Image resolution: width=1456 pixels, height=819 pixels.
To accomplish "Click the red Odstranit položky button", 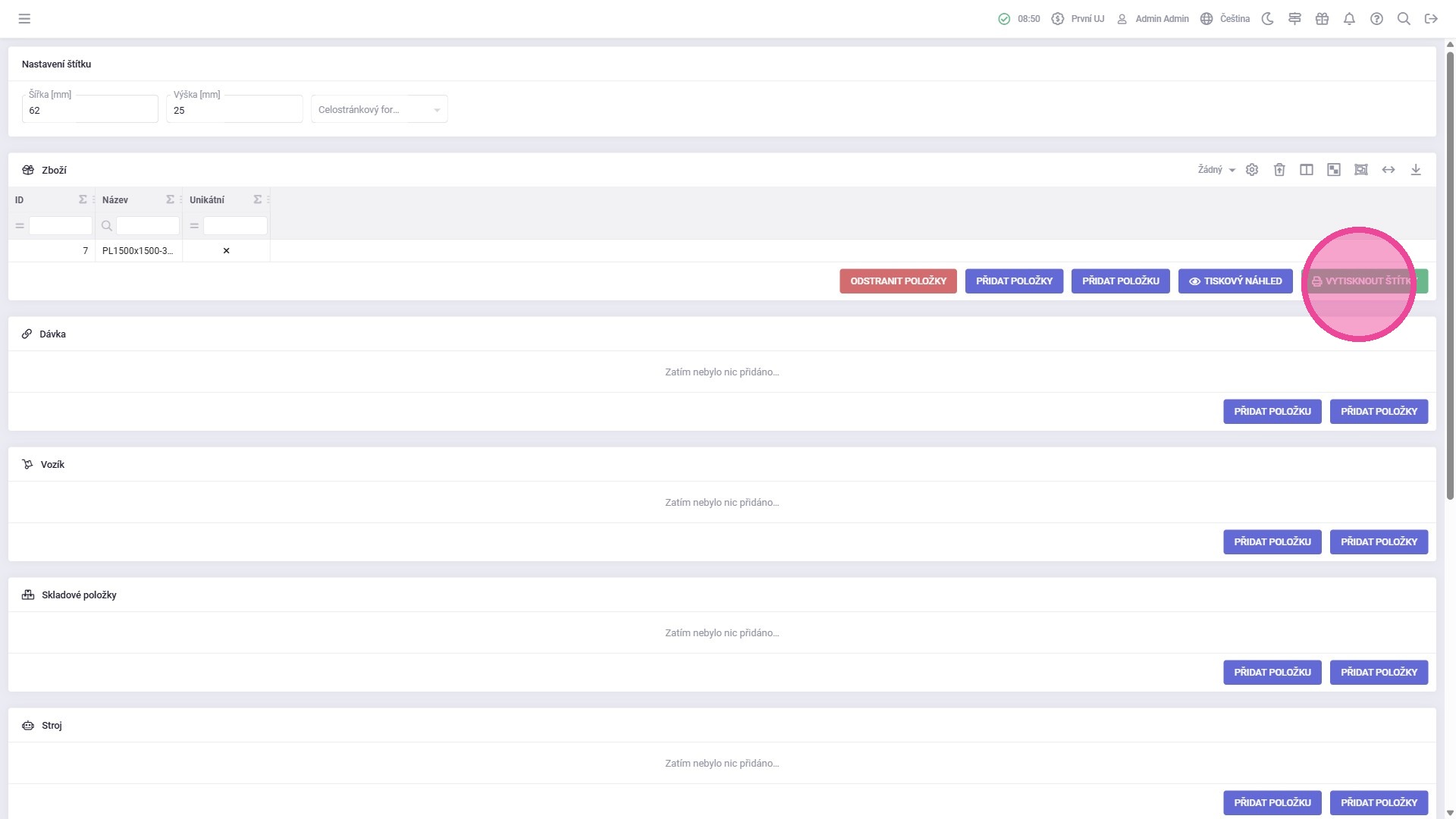I will 898,281.
